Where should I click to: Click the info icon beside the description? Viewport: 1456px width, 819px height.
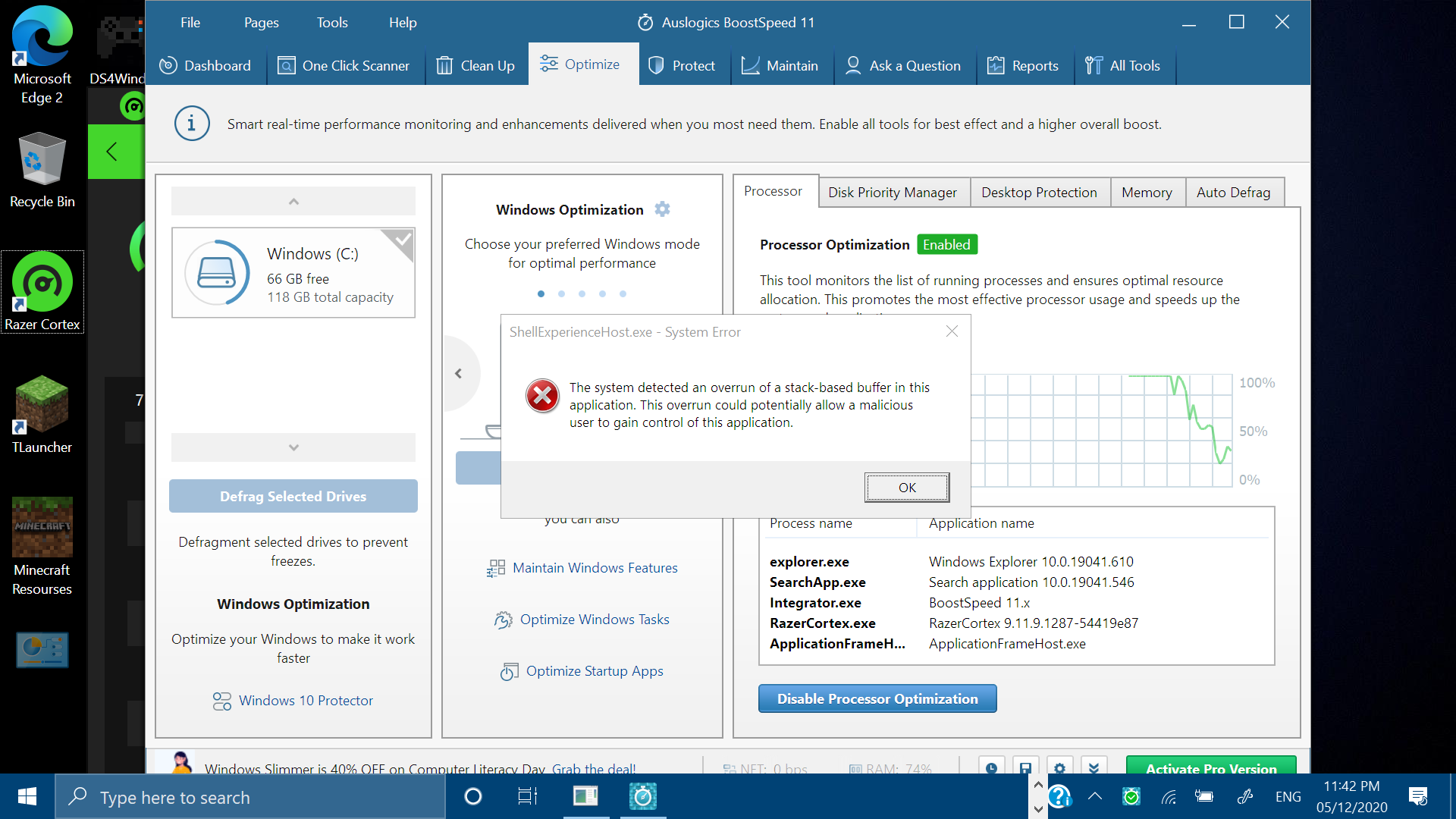pos(192,123)
